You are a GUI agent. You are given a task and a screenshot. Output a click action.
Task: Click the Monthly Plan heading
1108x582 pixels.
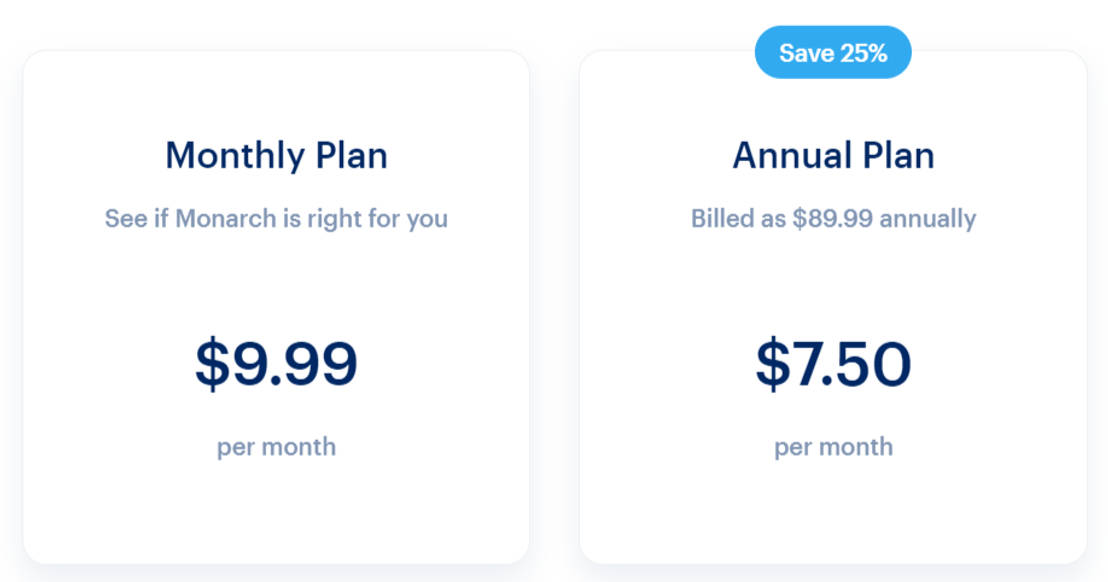277,155
